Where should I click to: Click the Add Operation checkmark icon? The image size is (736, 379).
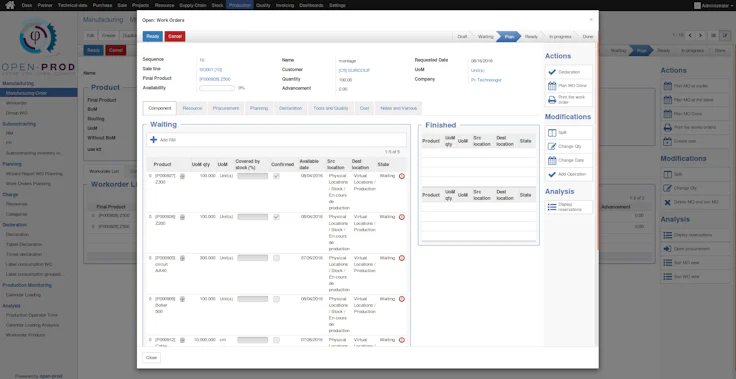(552, 174)
